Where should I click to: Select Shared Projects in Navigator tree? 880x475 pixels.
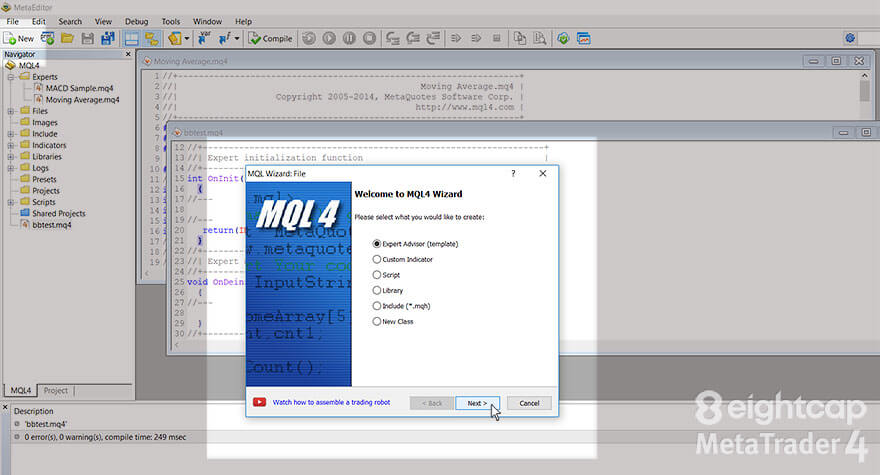(58, 213)
